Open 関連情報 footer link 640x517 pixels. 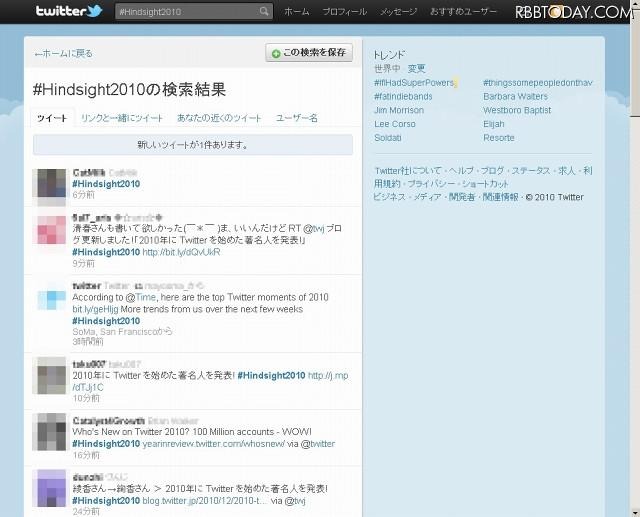(x=500, y=197)
